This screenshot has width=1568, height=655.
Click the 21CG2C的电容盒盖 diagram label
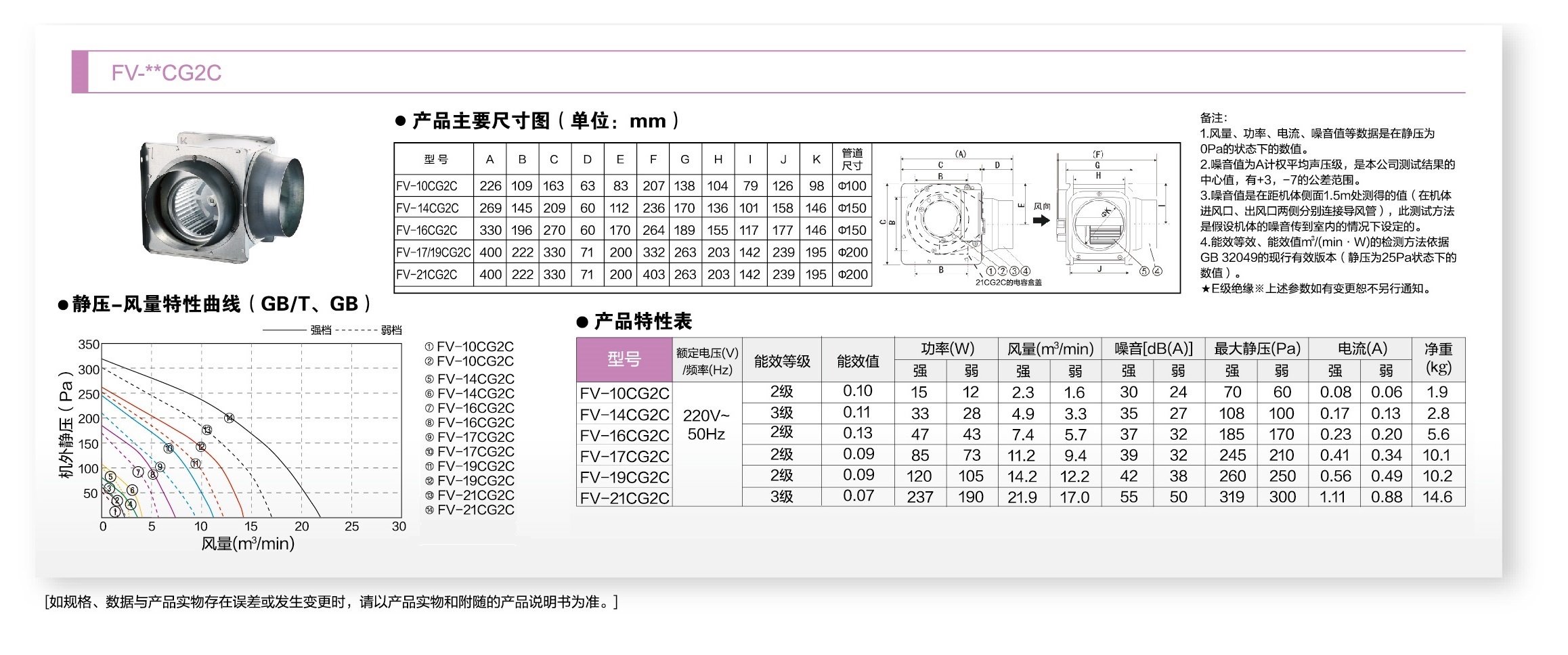point(1007,282)
